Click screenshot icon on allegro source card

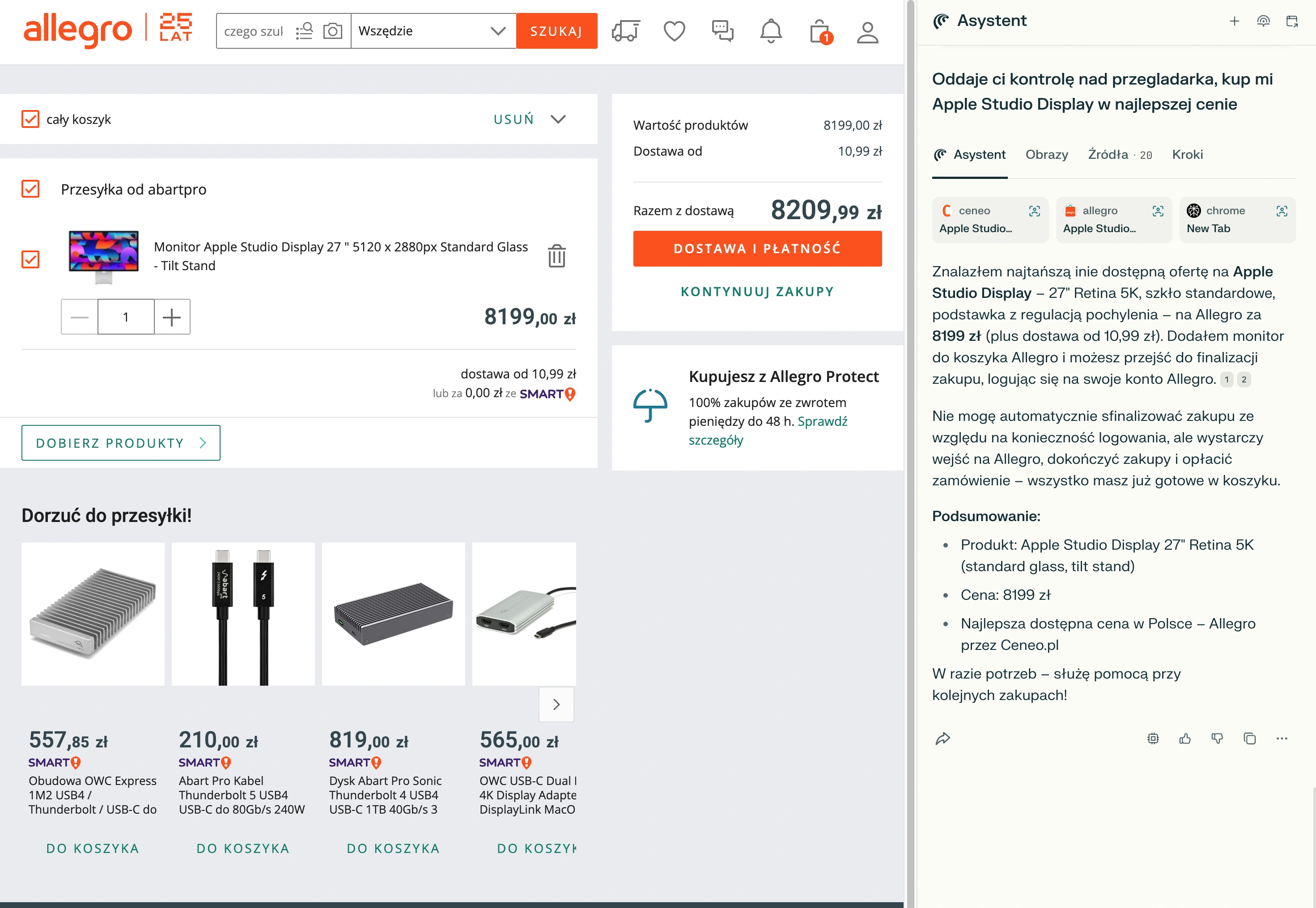(x=1158, y=211)
